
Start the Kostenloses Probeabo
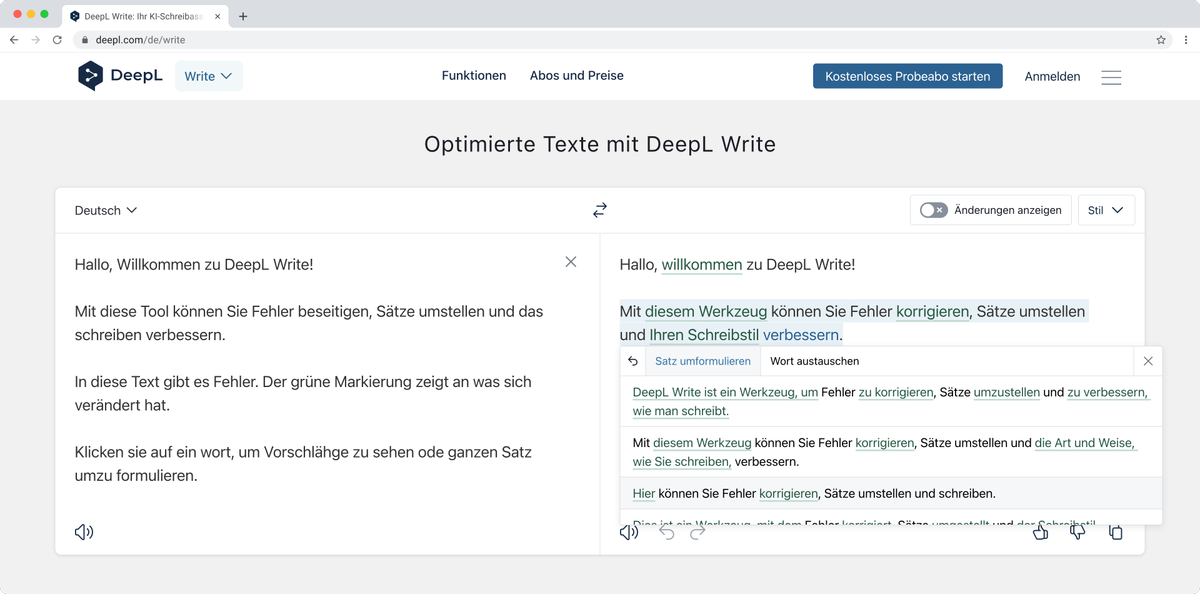point(907,75)
